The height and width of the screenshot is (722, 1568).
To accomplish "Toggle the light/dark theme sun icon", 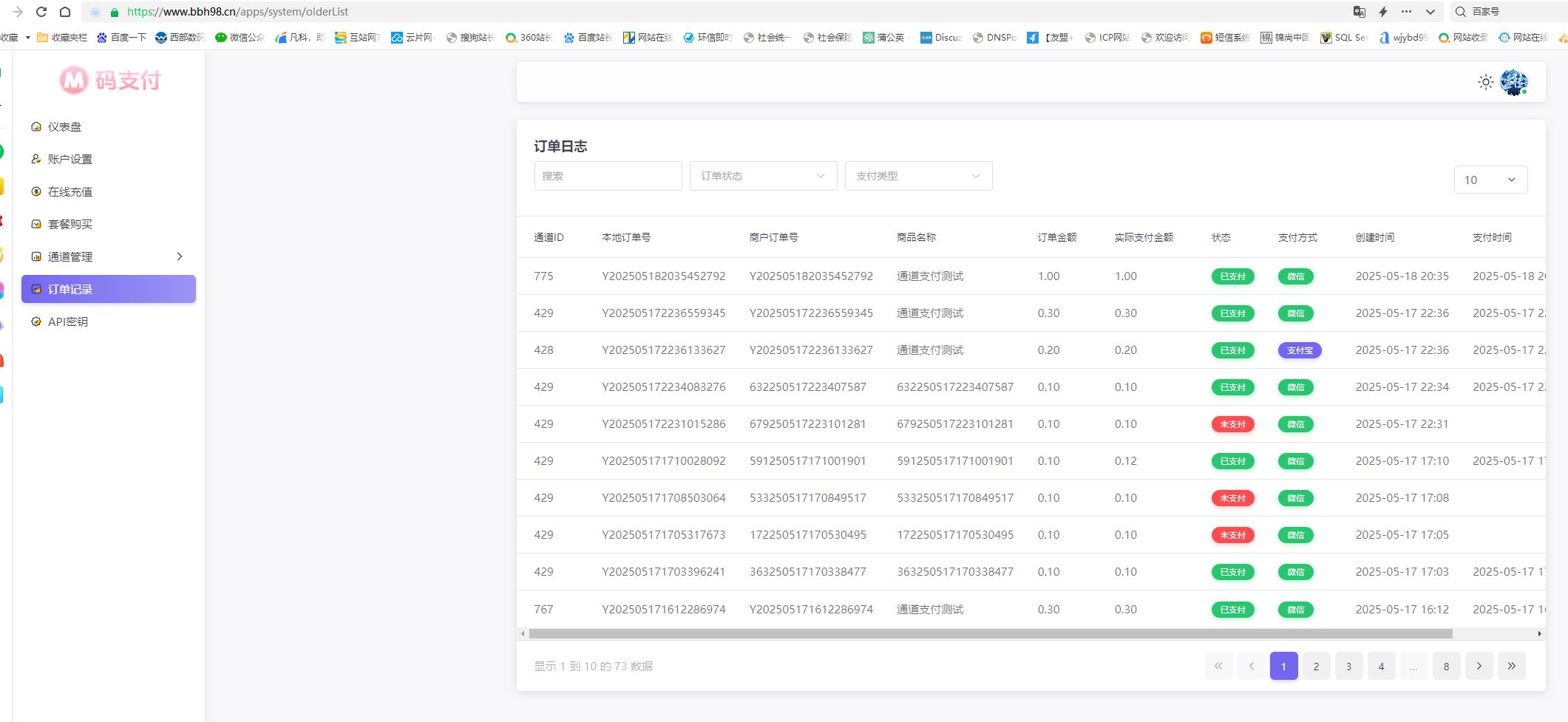I will 1485,82.
